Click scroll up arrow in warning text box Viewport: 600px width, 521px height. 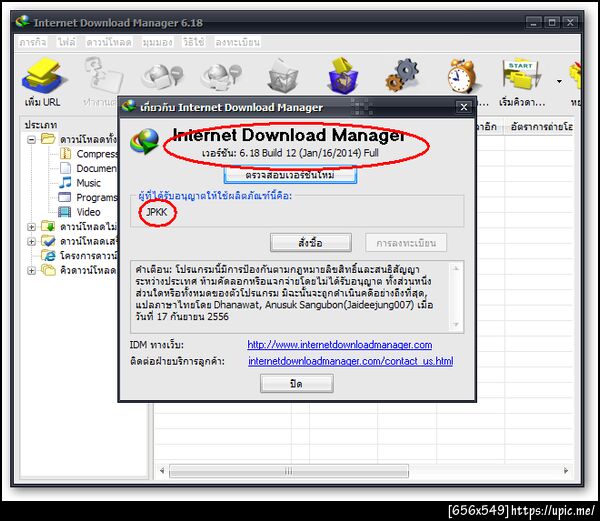coord(456,269)
